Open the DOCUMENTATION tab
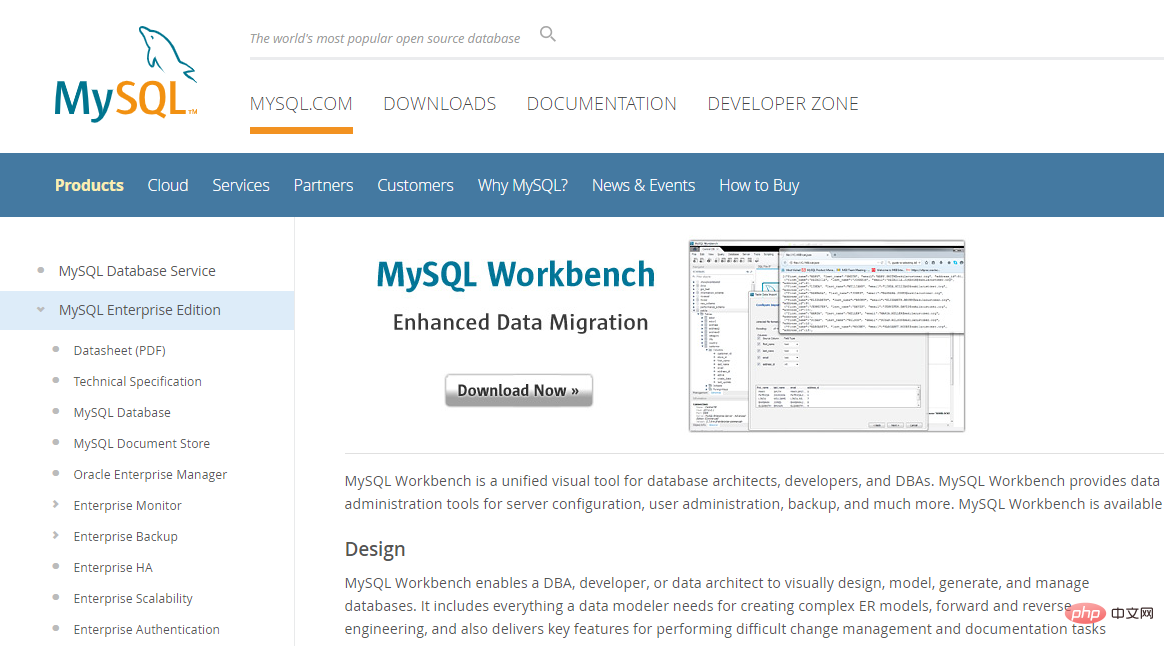 [601, 104]
